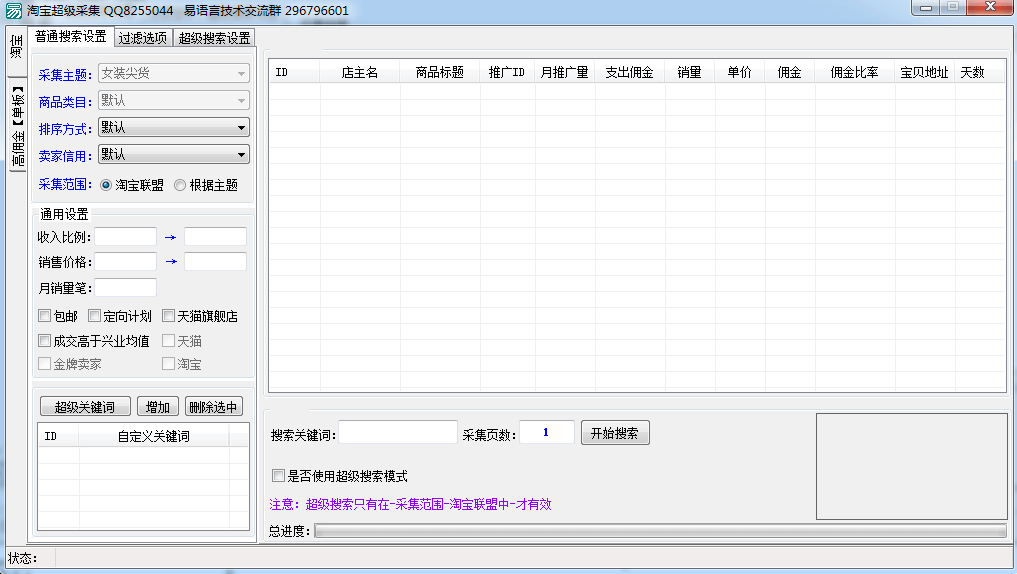
Task: Sort by the 月推广量 column header
Action: coord(564,73)
